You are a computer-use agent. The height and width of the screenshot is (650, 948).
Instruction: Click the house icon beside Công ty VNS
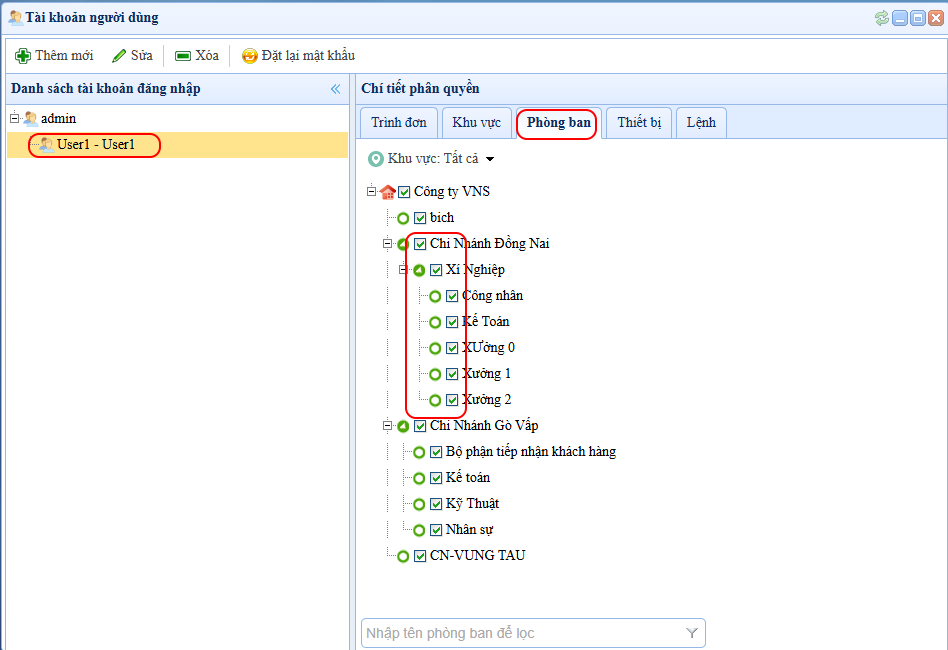[388, 192]
